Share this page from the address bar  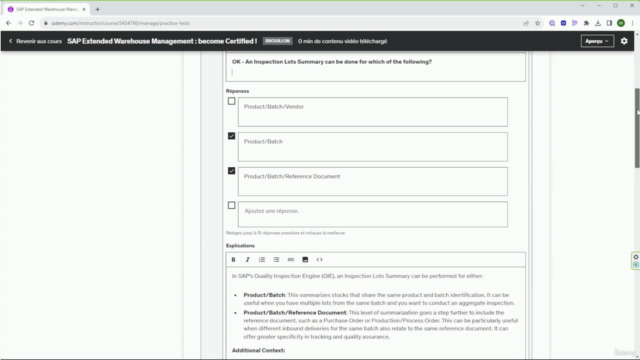click(526, 23)
